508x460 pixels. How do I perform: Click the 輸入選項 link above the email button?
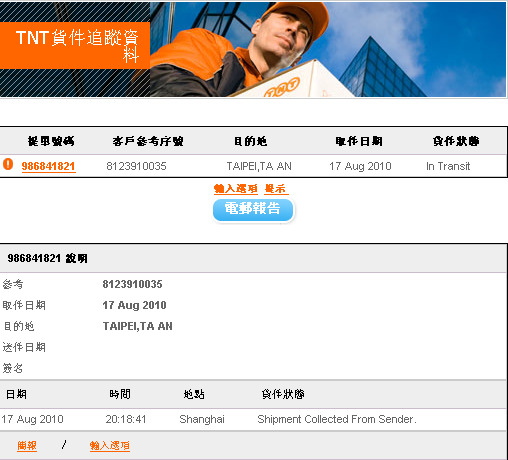click(x=236, y=189)
